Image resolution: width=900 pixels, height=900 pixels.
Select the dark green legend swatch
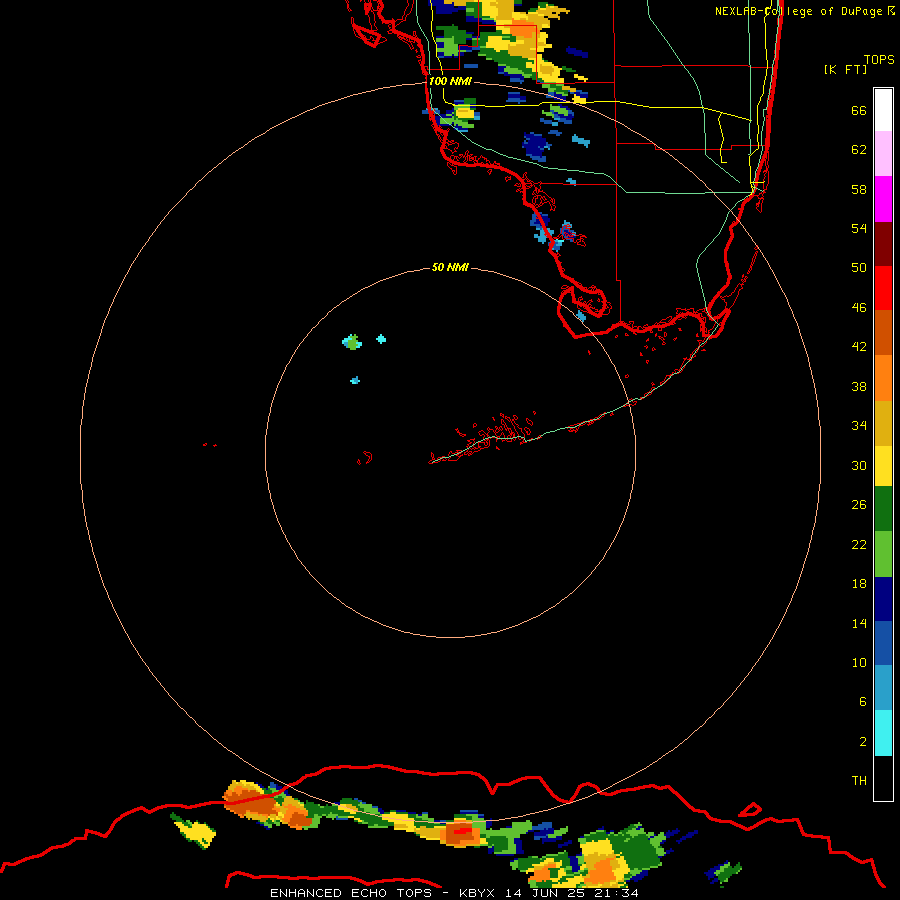(x=883, y=509)
